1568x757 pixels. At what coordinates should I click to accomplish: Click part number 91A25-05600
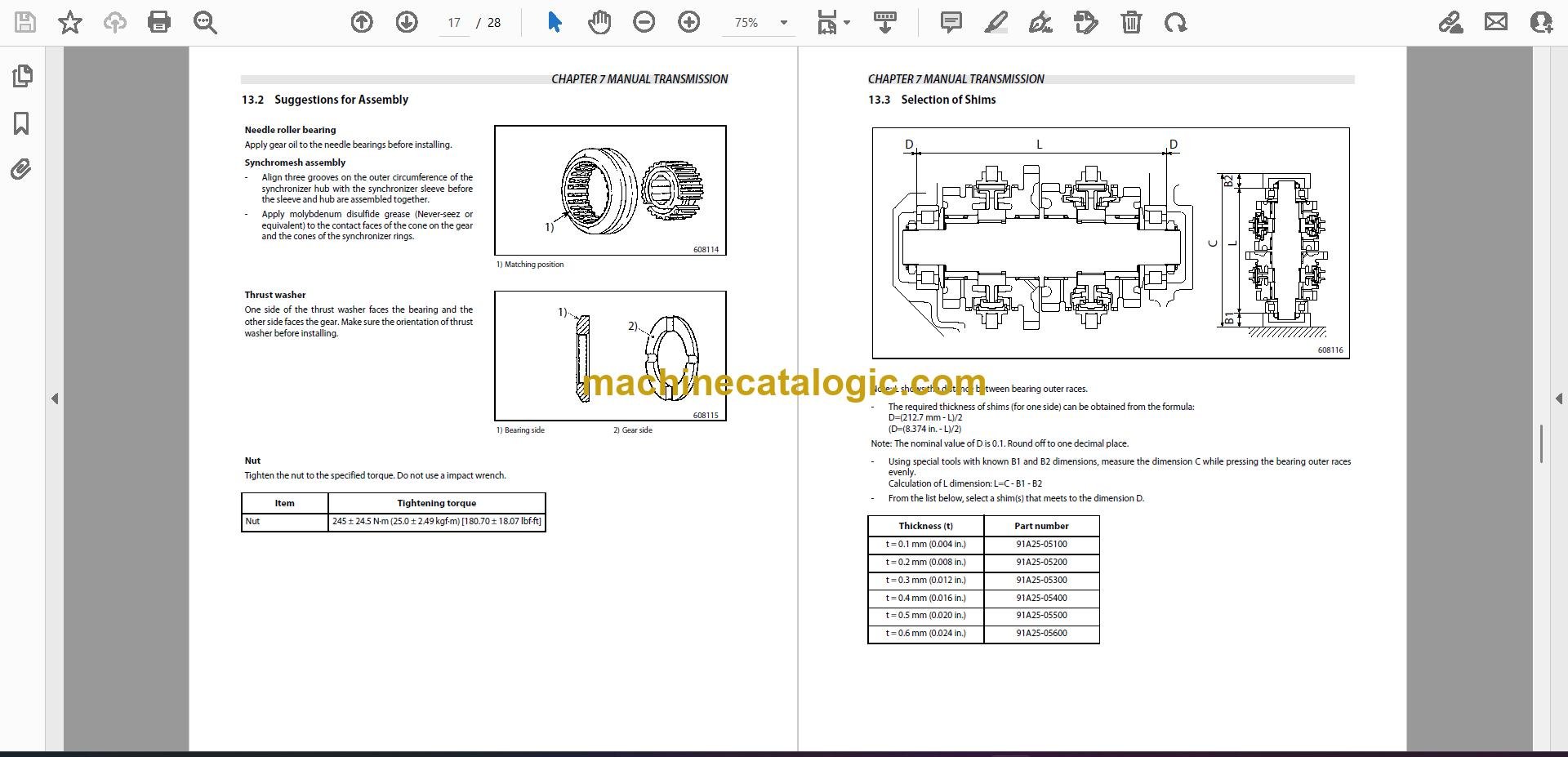[x=1041, y=633]
